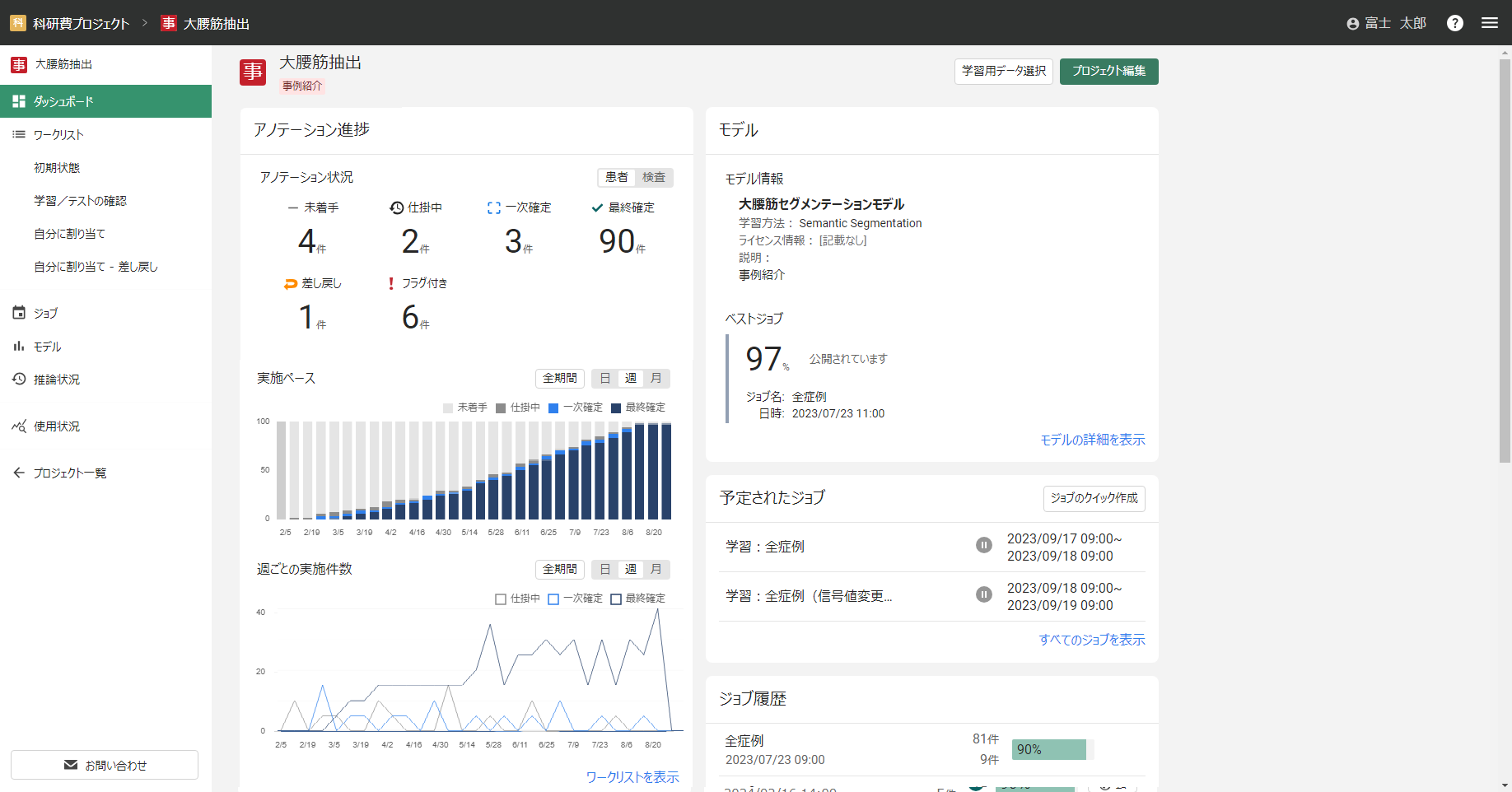Toggle 一次確定 checkbox in weekly chart legend
Image resolution: width=1512 pixels, height=792 pixels.
[553, 599]
